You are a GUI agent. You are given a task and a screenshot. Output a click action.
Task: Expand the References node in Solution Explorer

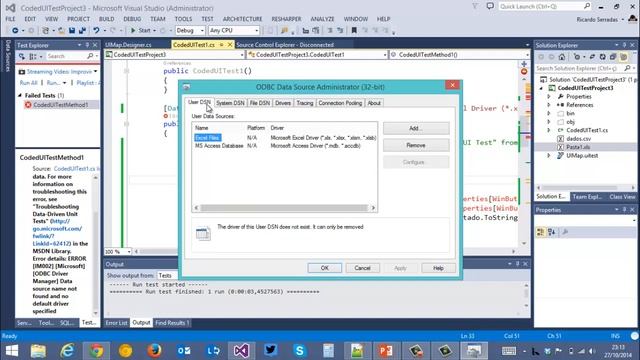[549, 105]
